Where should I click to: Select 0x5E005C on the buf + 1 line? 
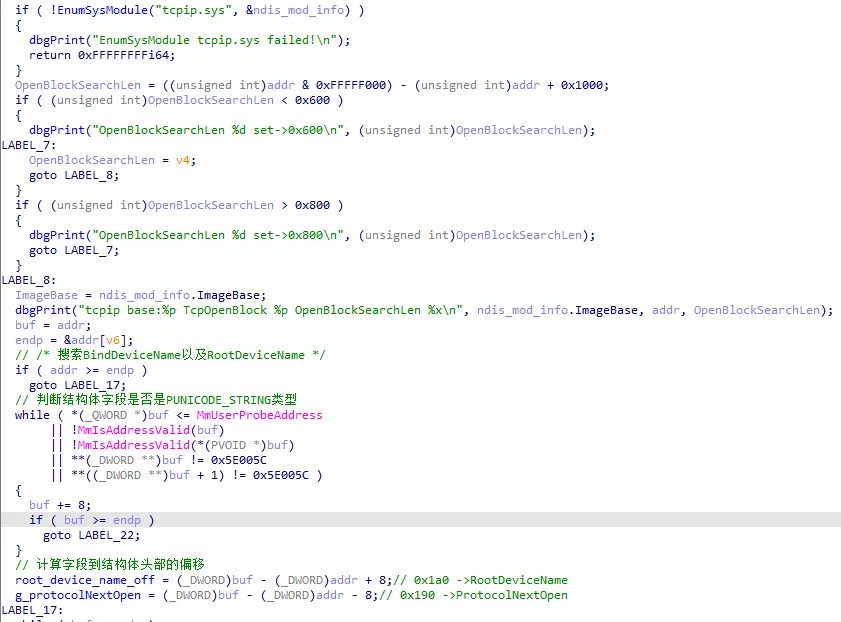click(x=281, y=476)
